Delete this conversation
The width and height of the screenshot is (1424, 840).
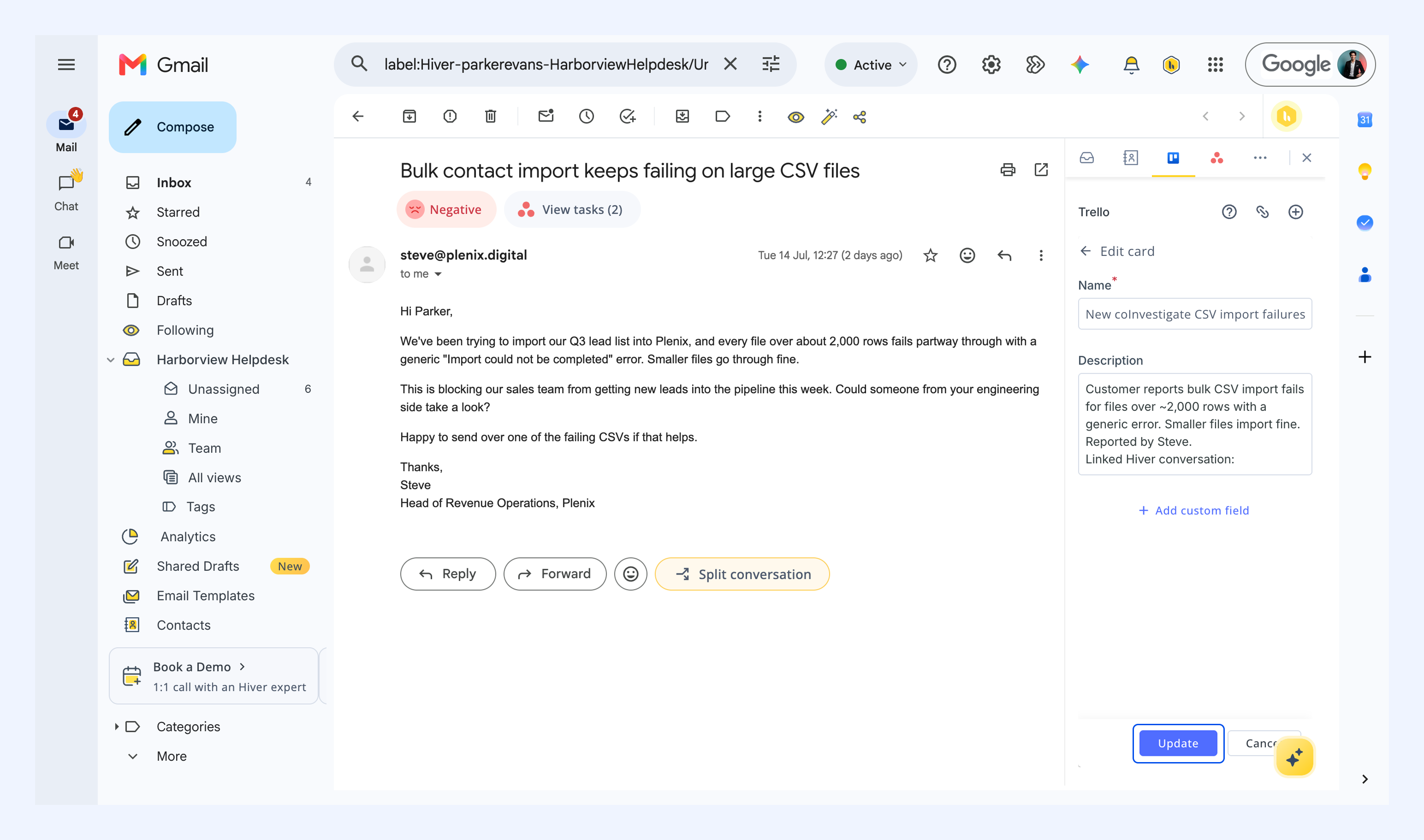click(490, 117)
